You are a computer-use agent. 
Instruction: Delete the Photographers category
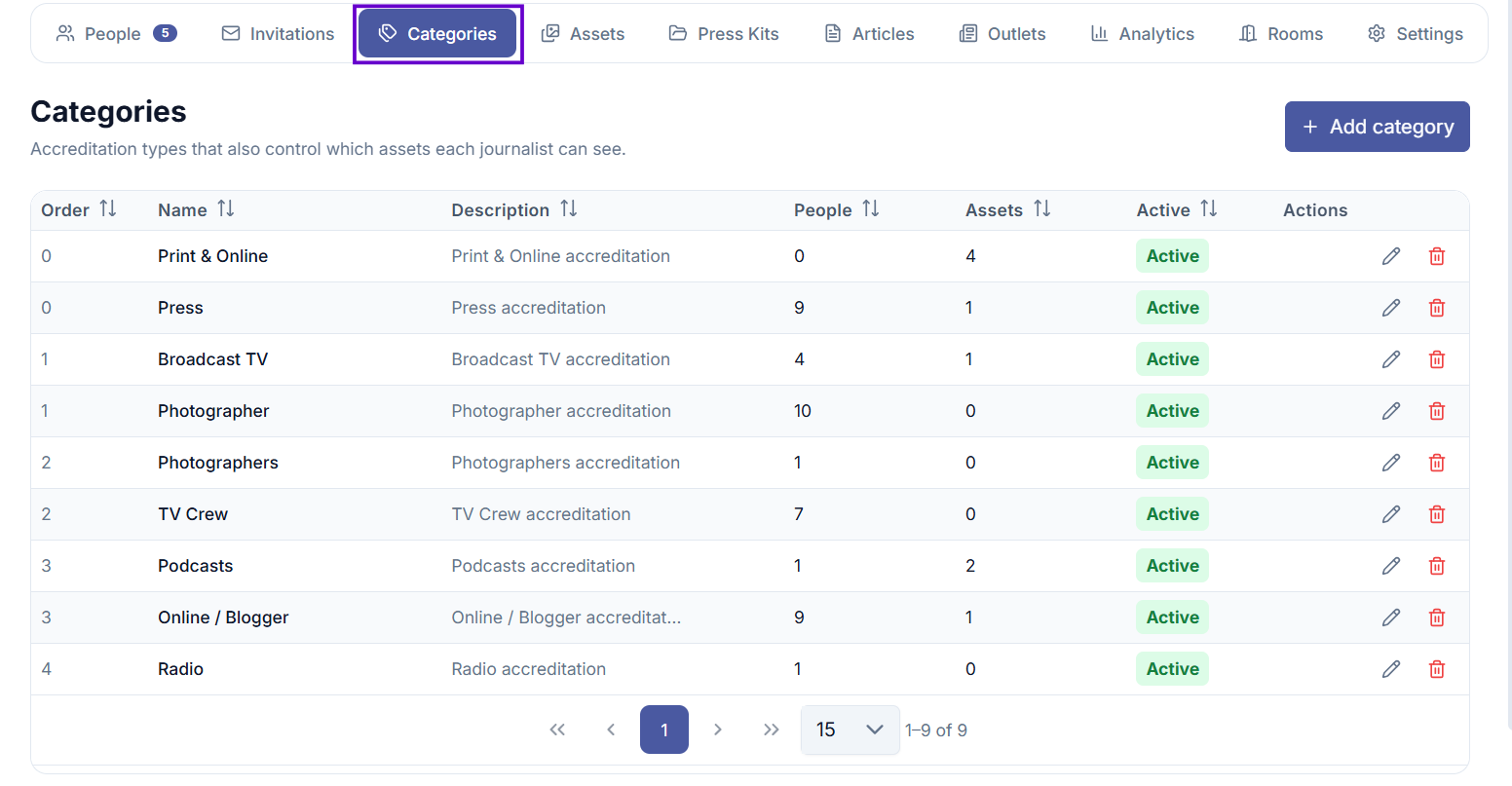[1437, 463]
